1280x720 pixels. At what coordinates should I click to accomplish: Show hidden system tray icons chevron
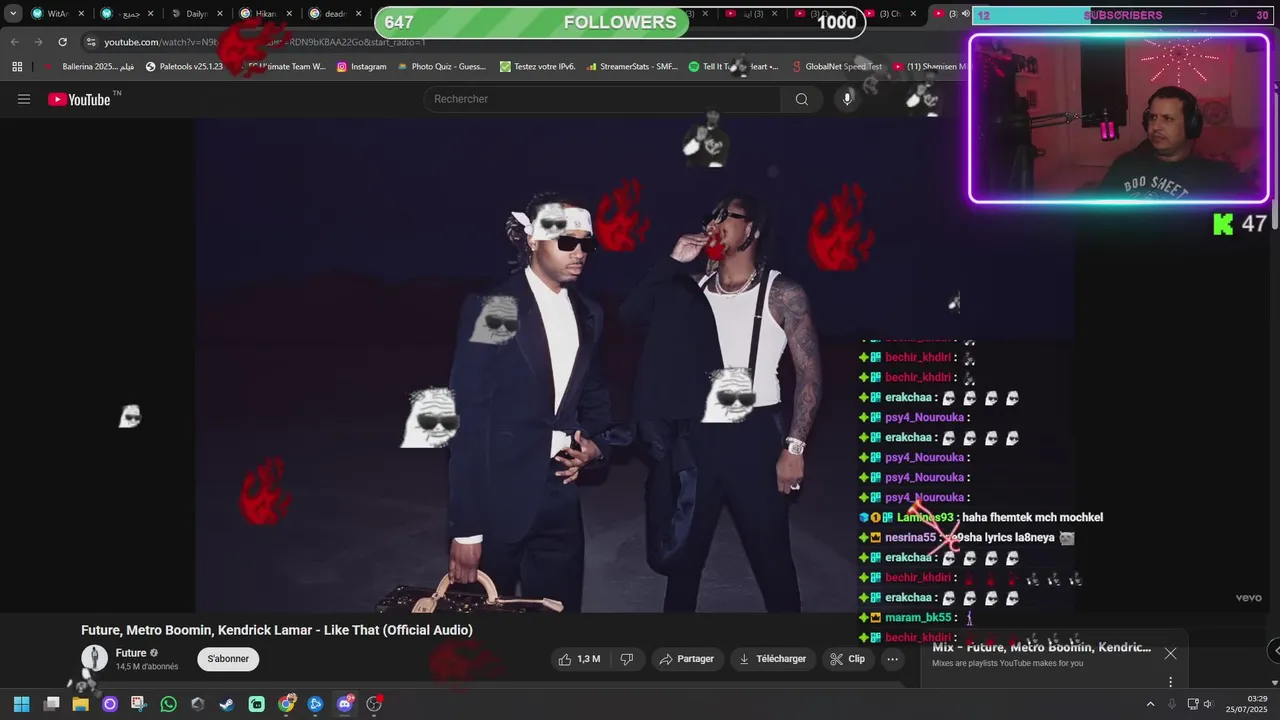pos(1150,704)
